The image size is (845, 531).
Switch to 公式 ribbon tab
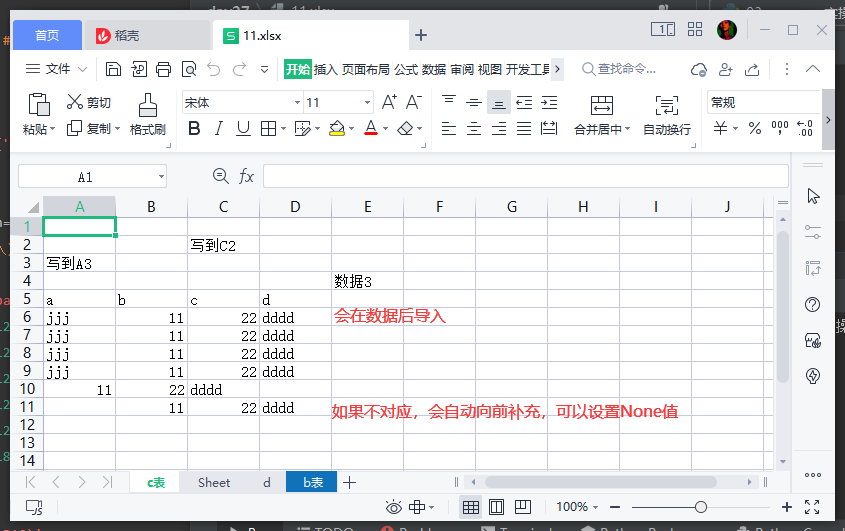pos(406,69)
